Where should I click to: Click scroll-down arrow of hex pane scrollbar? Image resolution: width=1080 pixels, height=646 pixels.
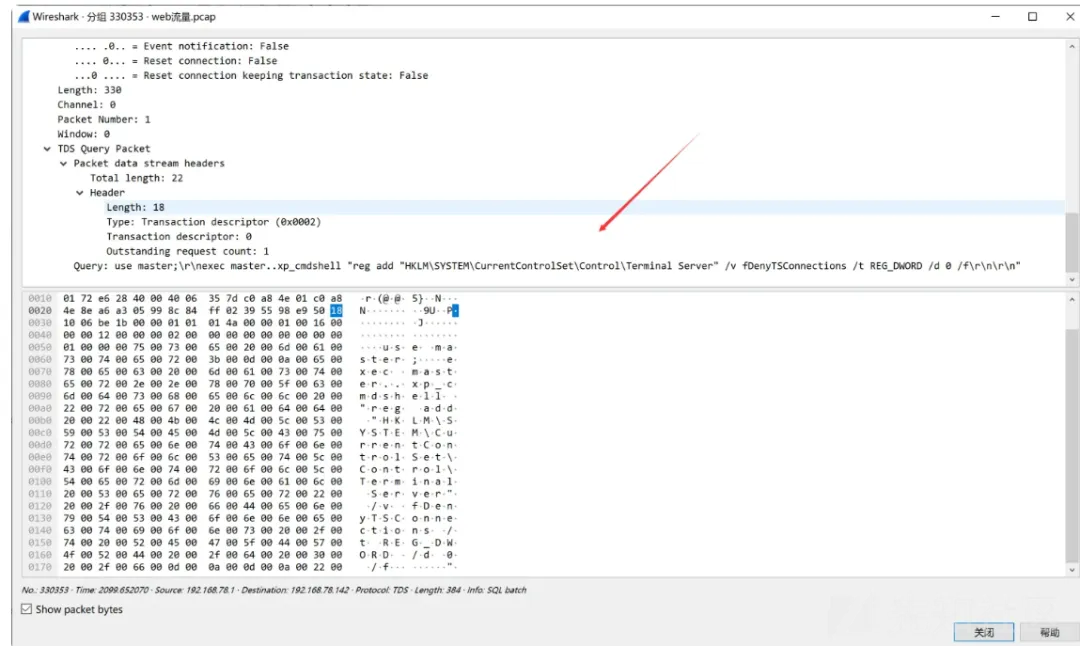1072,570
